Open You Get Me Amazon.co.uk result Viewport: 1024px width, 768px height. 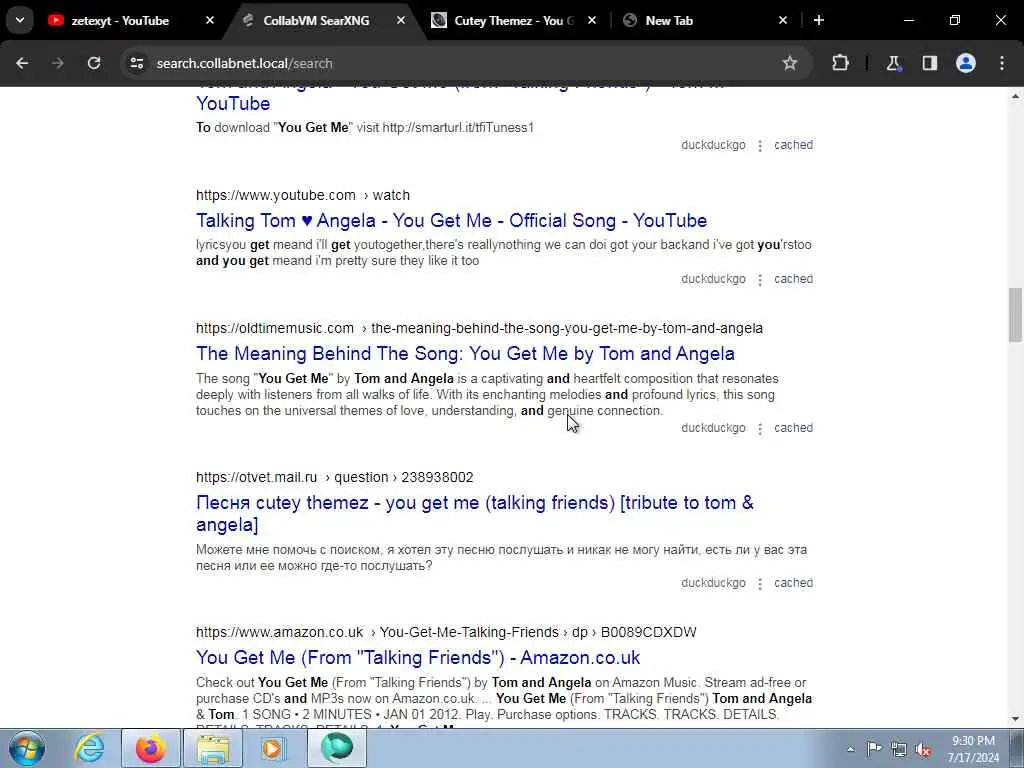418,658
